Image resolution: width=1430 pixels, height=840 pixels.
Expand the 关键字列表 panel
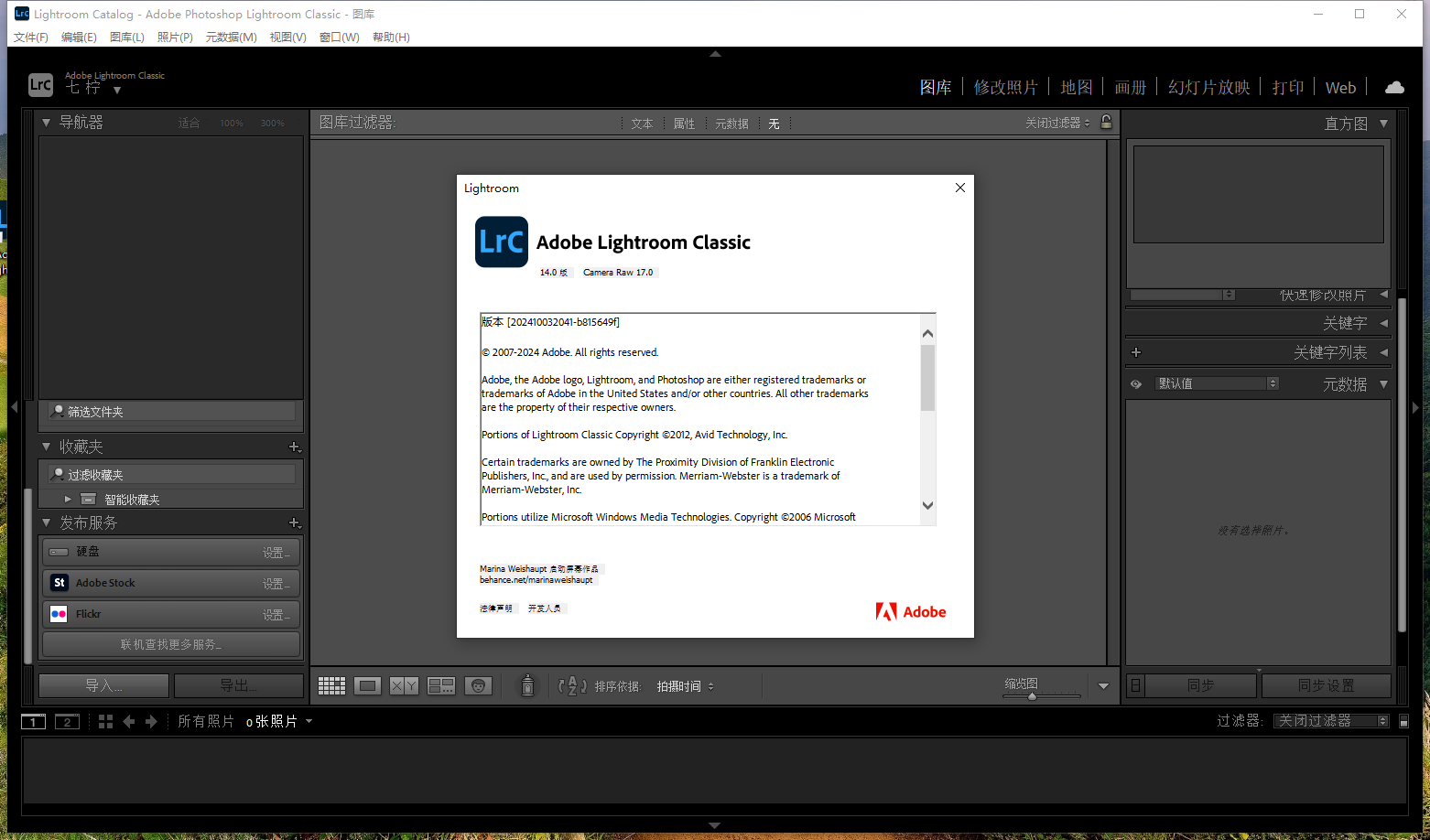coord(1383,352)
